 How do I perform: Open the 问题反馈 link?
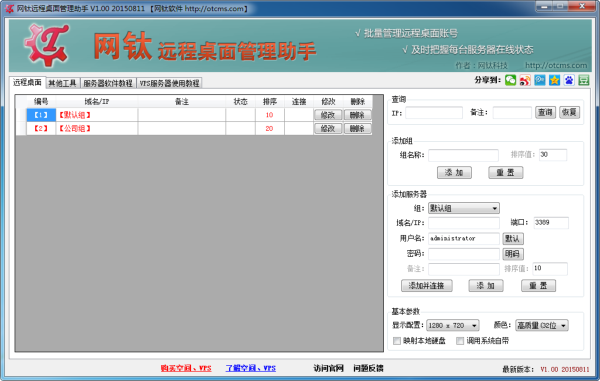click(368, 368)
